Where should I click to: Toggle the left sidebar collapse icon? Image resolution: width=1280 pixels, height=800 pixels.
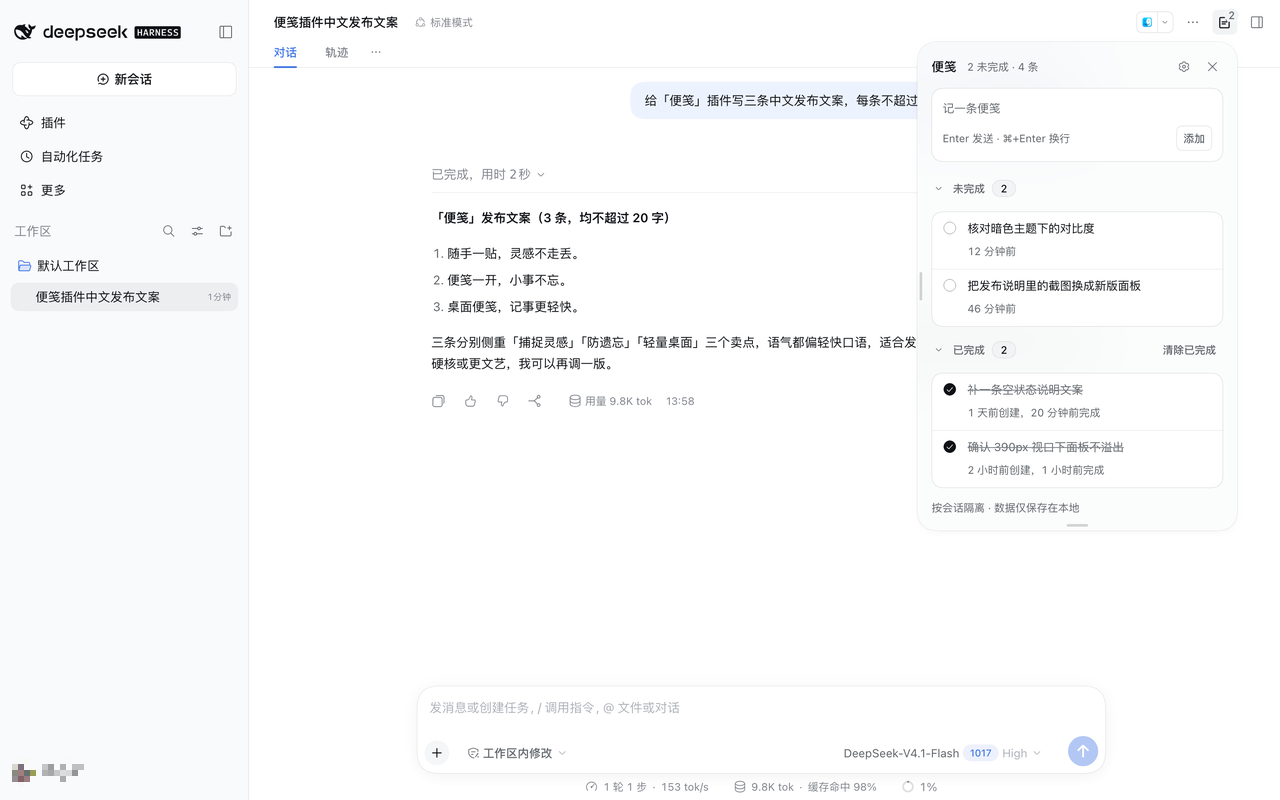coord(226,32)
